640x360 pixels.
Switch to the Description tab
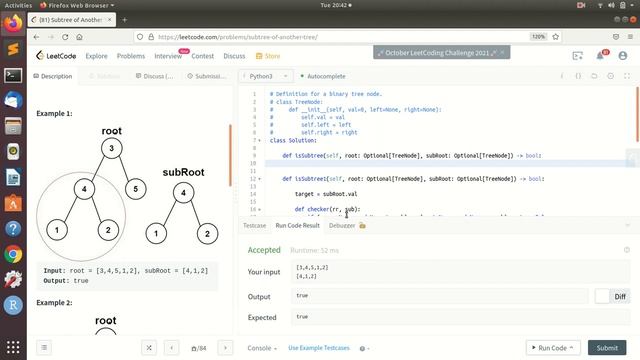pyautogui.click(x=53, y=76)
